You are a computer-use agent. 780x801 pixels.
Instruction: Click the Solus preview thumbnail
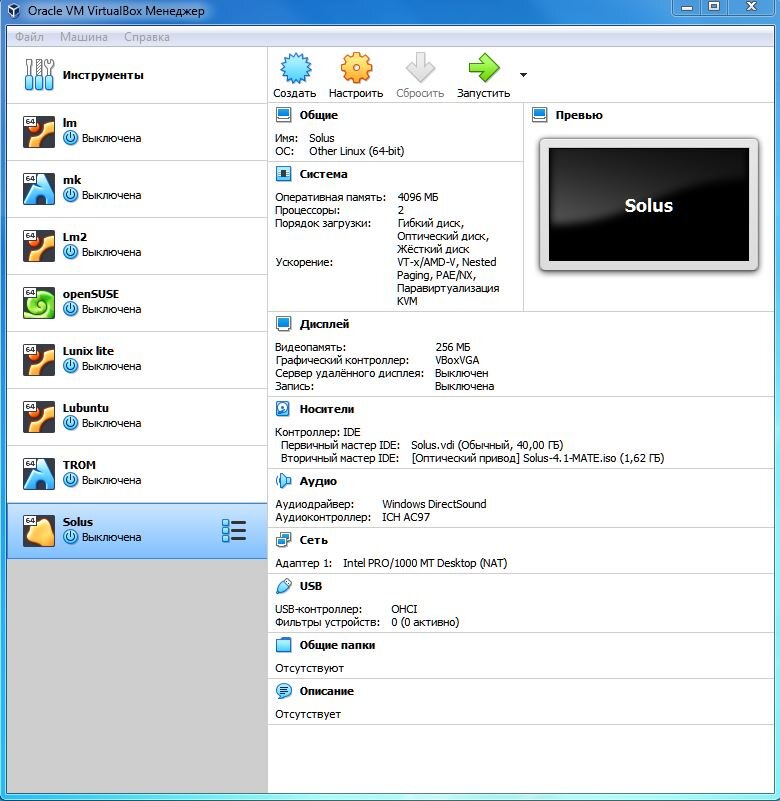point(649,204)
